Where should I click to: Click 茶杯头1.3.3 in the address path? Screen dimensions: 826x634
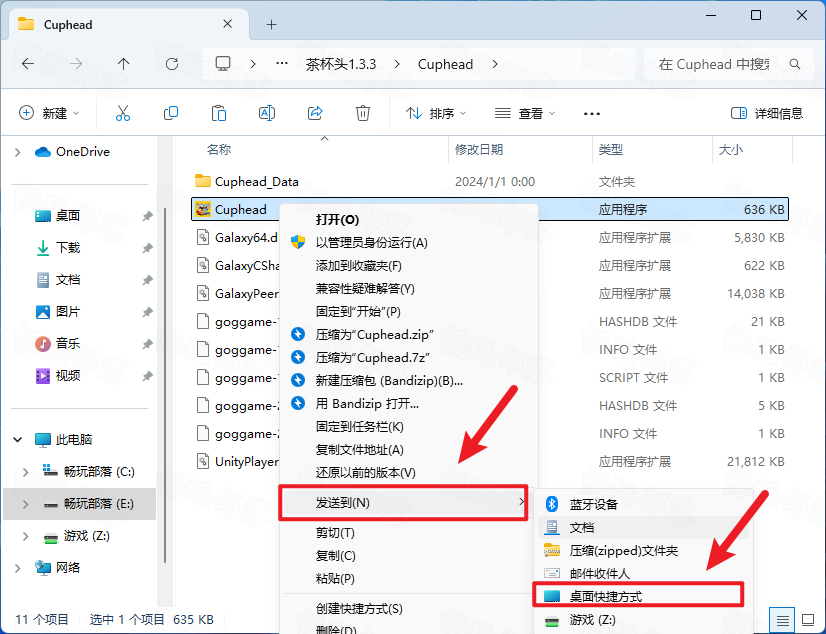(x=341, y=64)
